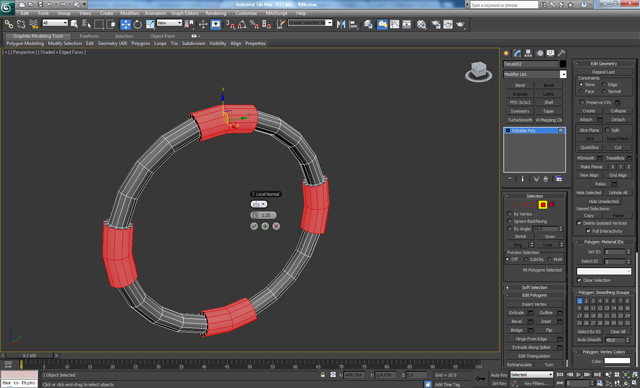Screen dimensions: 640x388
Task: Open the Modify command panel tab
Action: 518,53
